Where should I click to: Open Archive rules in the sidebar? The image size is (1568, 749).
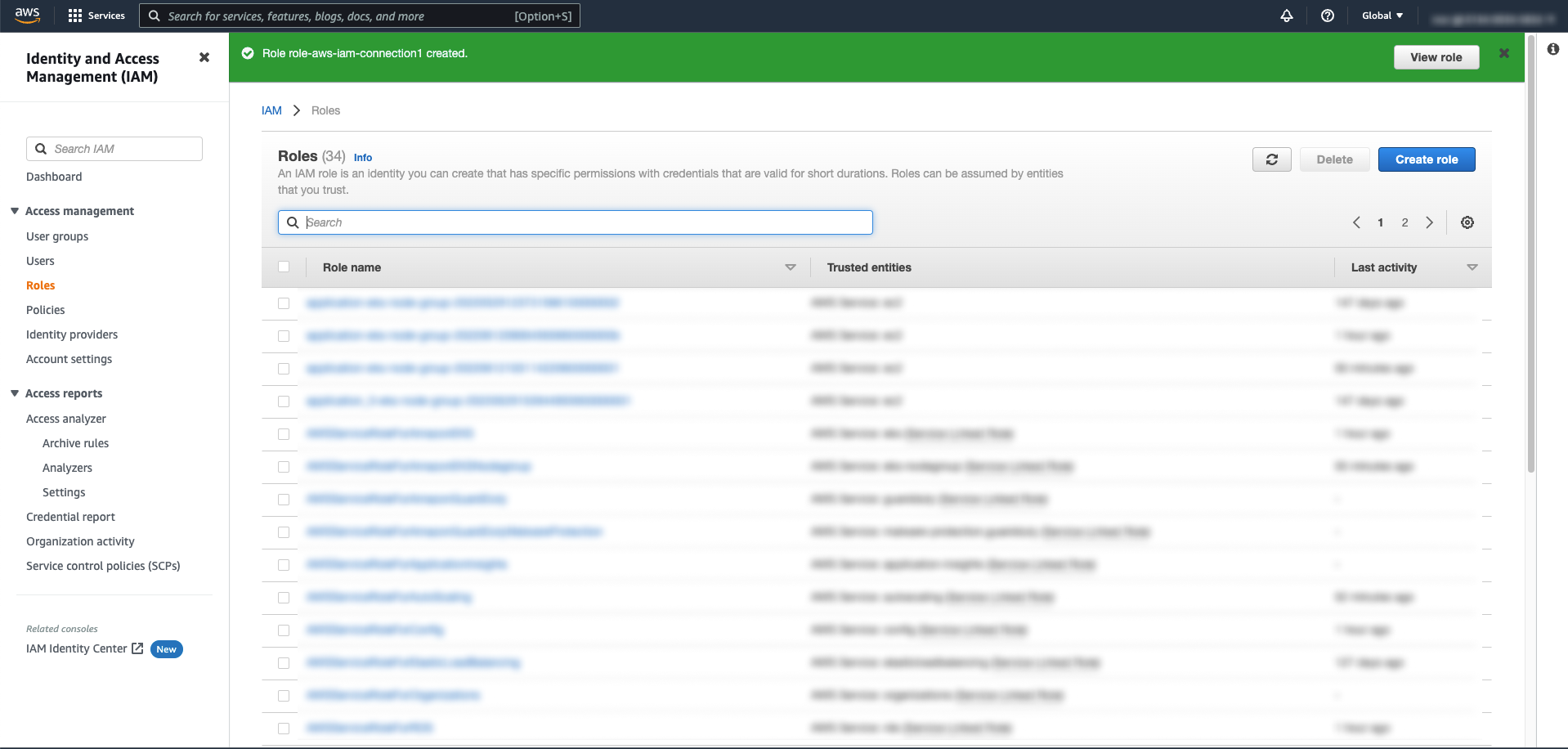point(75,443)
